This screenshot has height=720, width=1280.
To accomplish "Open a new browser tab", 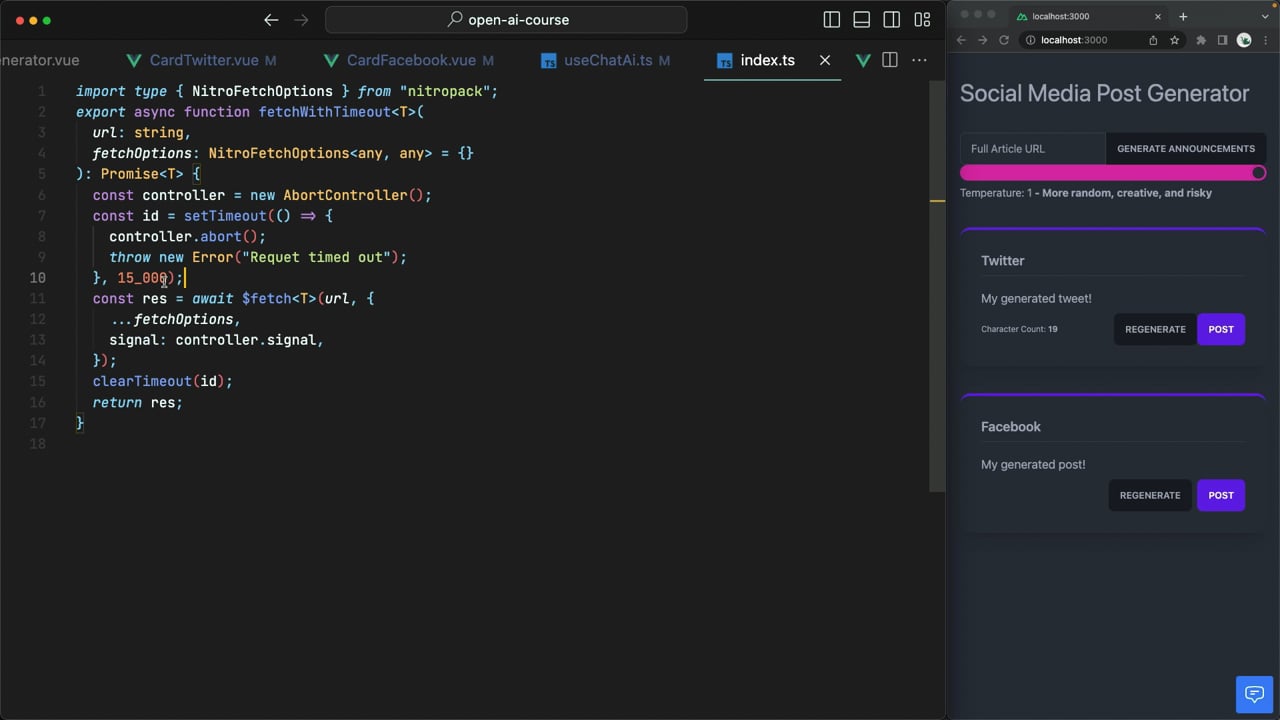I will pos(1183,16).
